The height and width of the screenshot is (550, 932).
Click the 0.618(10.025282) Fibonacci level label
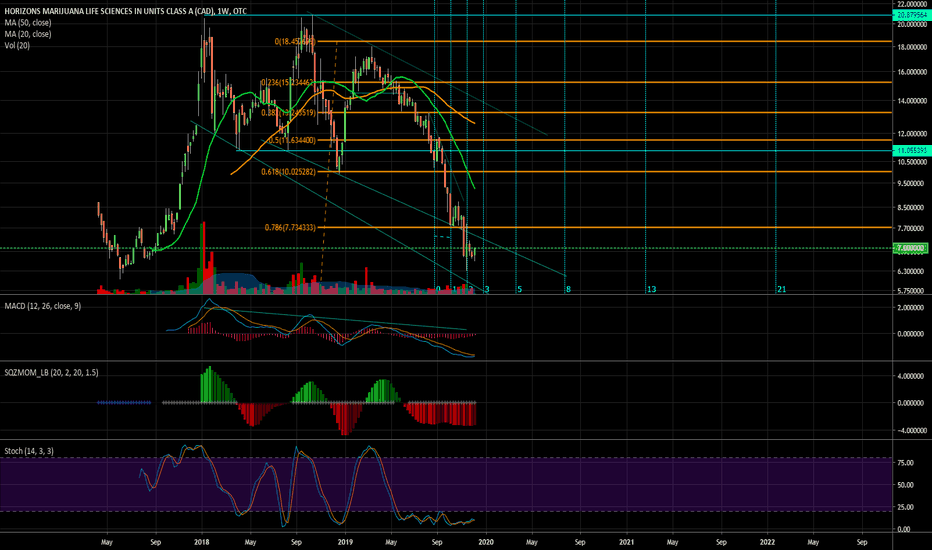[x=288, y=172]
